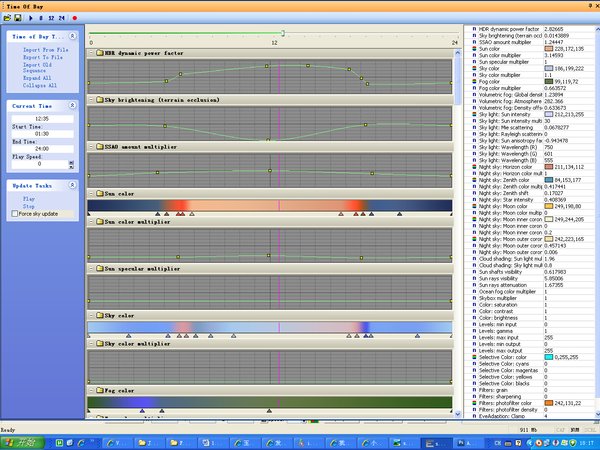Enable the Force sky update checkbox
This screenshot has width=600, height=450.
coord(16,214)
